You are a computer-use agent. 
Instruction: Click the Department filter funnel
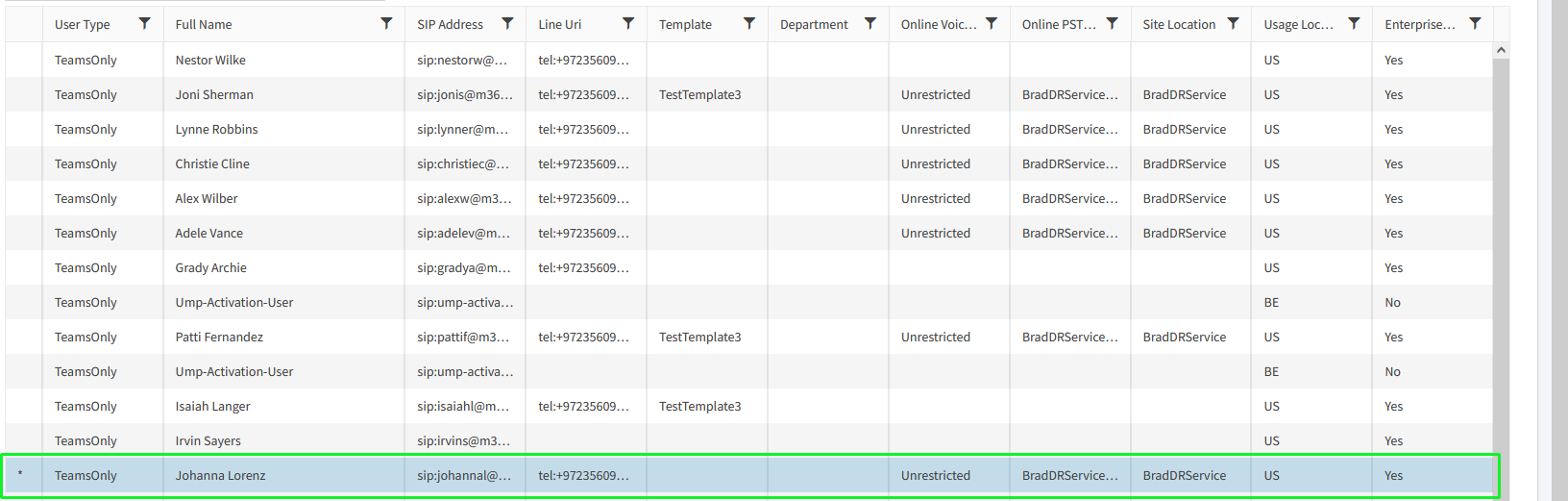point(870,24)
